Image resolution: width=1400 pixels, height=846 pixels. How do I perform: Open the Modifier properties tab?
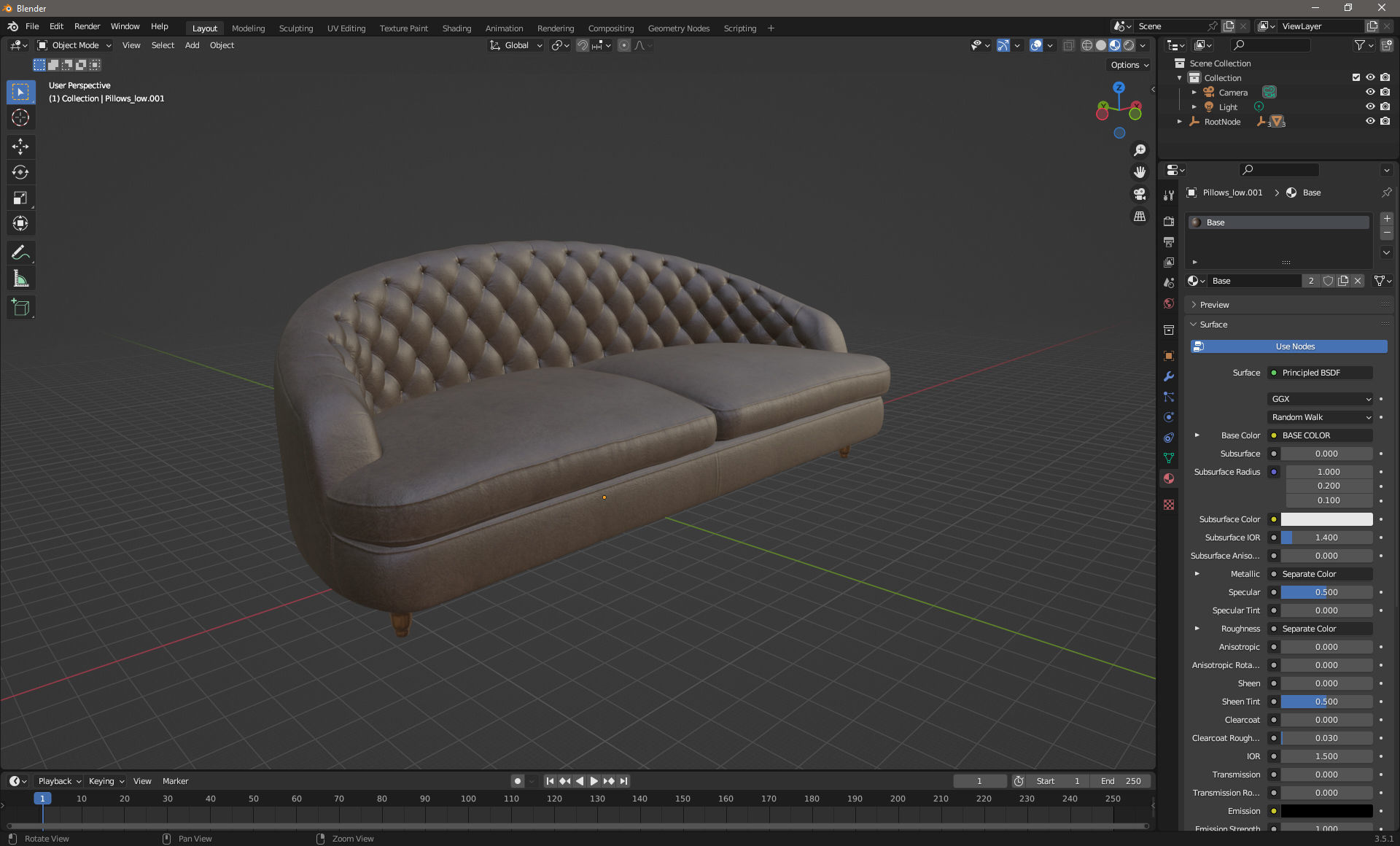click(1169, 376)
